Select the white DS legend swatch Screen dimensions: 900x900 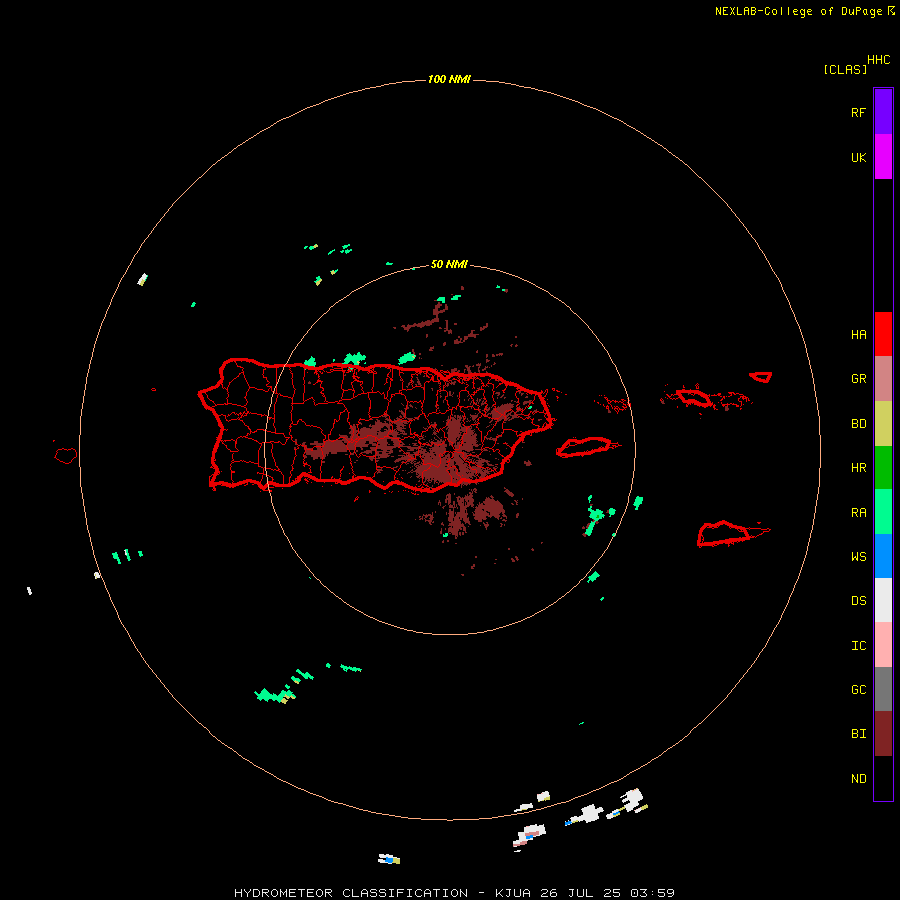[883, 600]
